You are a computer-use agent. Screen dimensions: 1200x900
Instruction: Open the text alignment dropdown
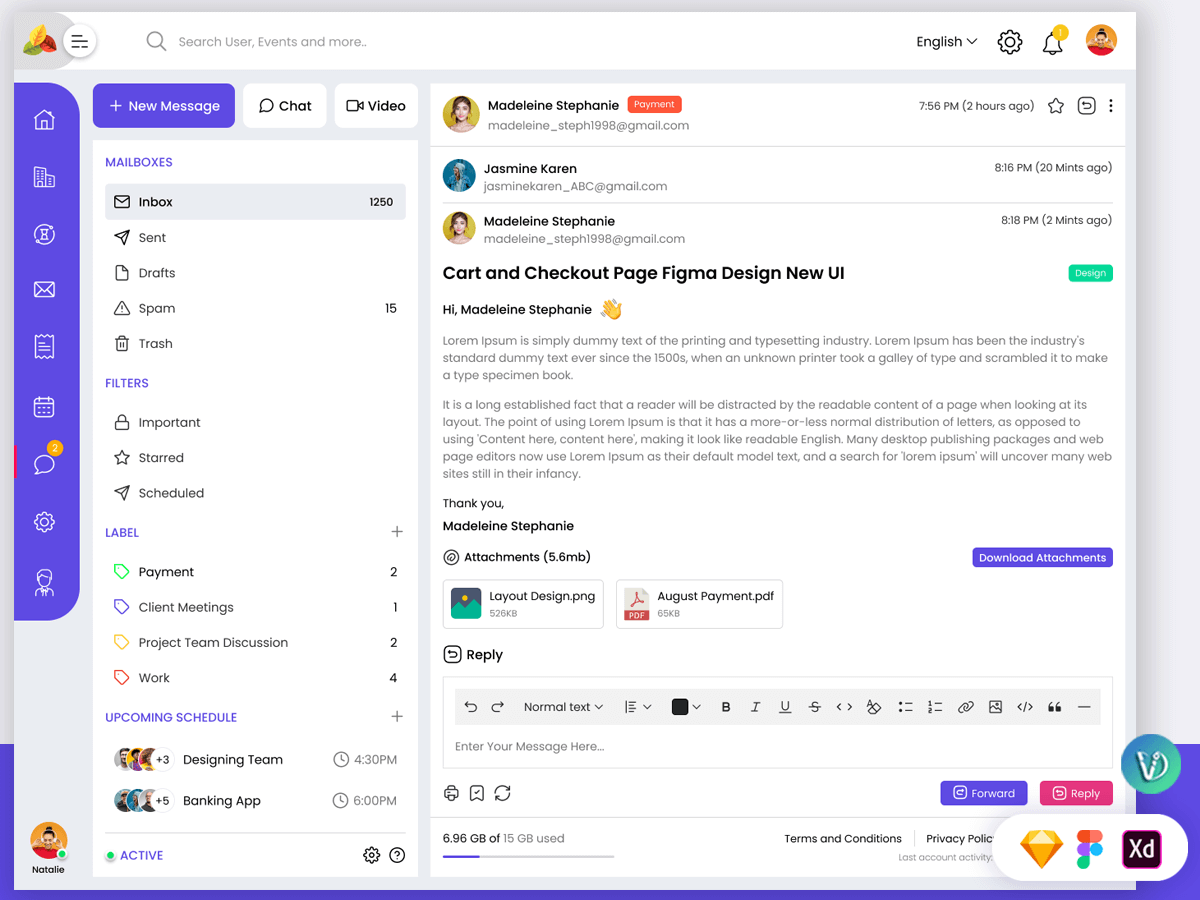(638, 707)
